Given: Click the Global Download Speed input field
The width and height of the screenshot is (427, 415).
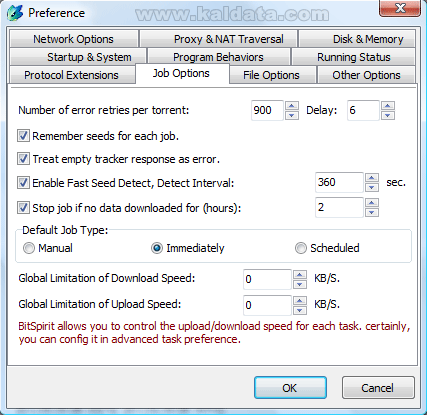Looking at the screenshot, I should [267, 279].
